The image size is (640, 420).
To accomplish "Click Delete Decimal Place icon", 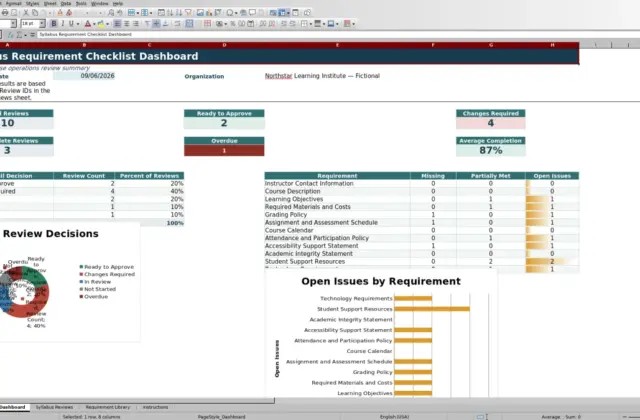I will click(271, 24).
